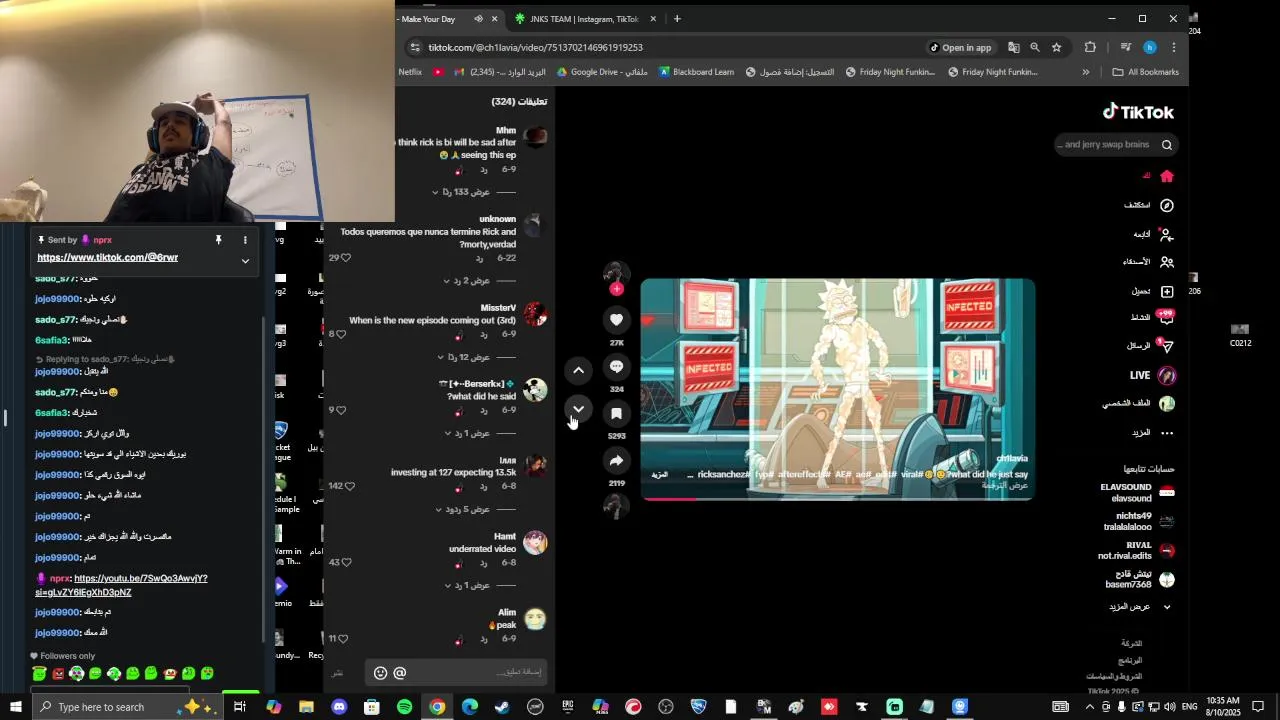Click Translate page icon in address bar

coord(1013,47)
